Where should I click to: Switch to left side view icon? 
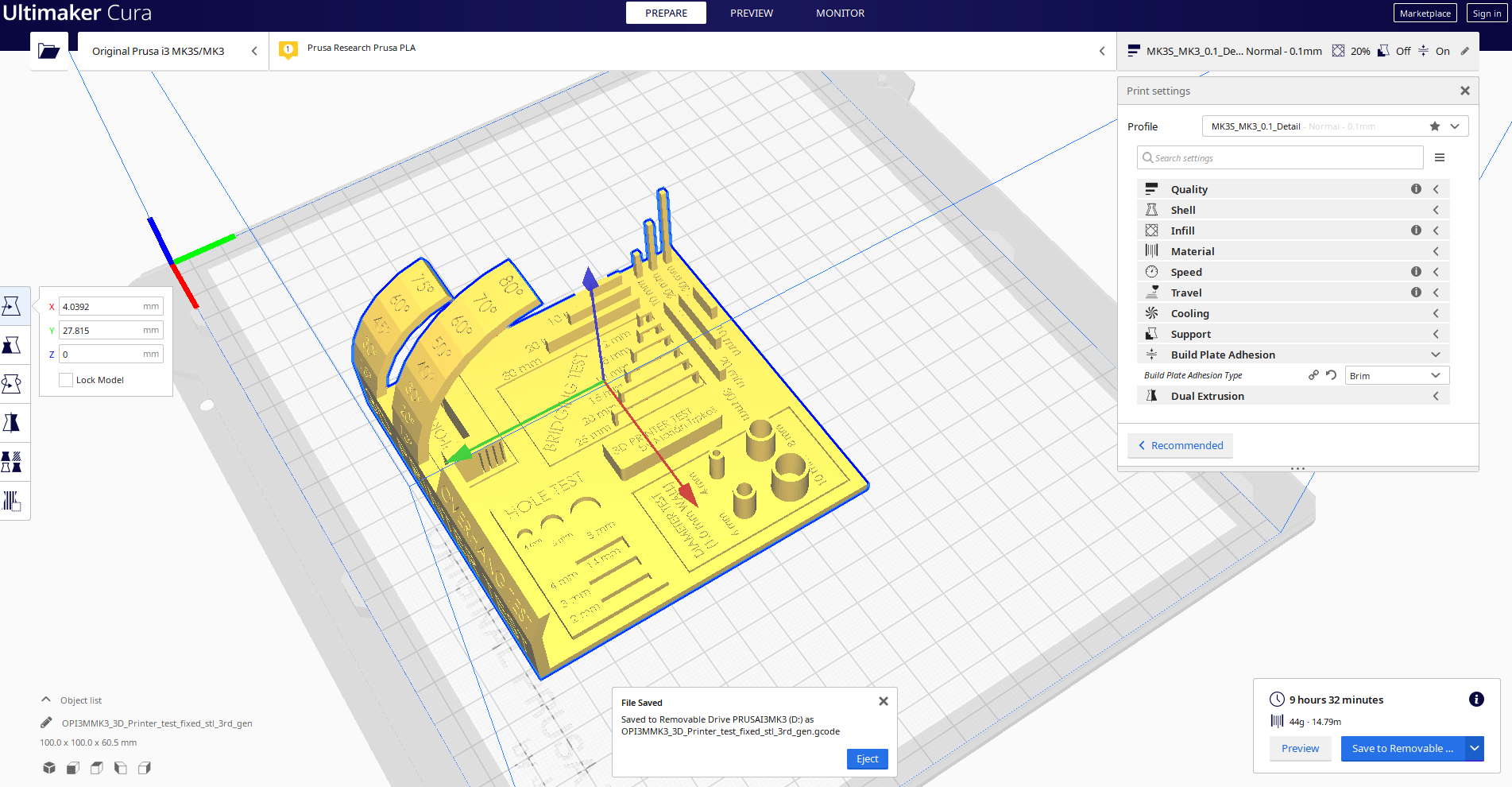click(121, 768)
